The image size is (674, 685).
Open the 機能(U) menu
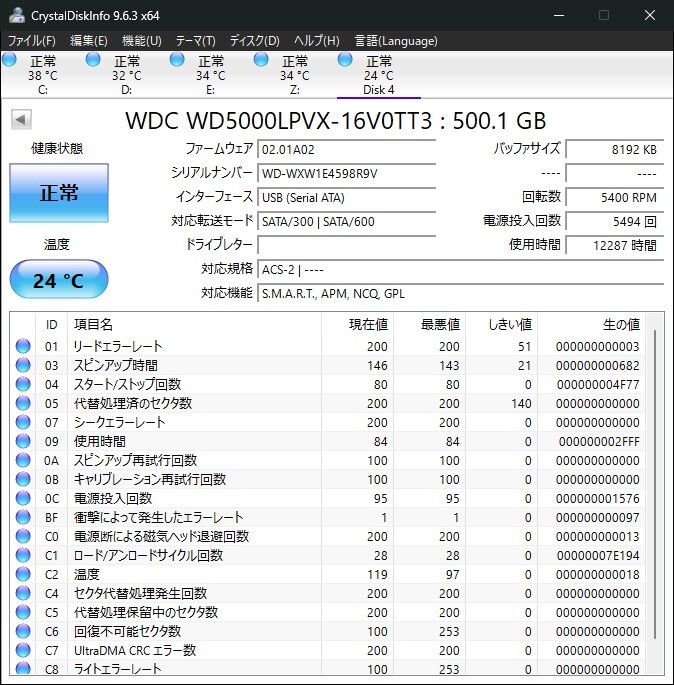pos(142,41)
